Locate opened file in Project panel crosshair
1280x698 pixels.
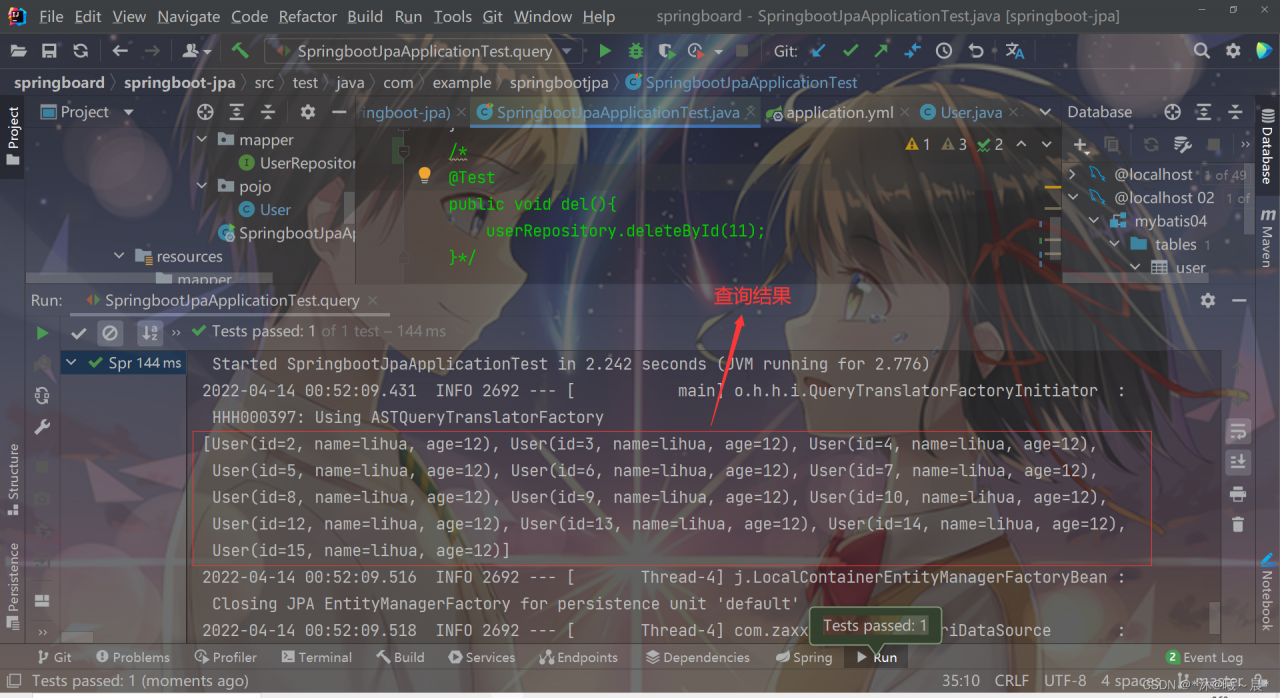point(205,112)
